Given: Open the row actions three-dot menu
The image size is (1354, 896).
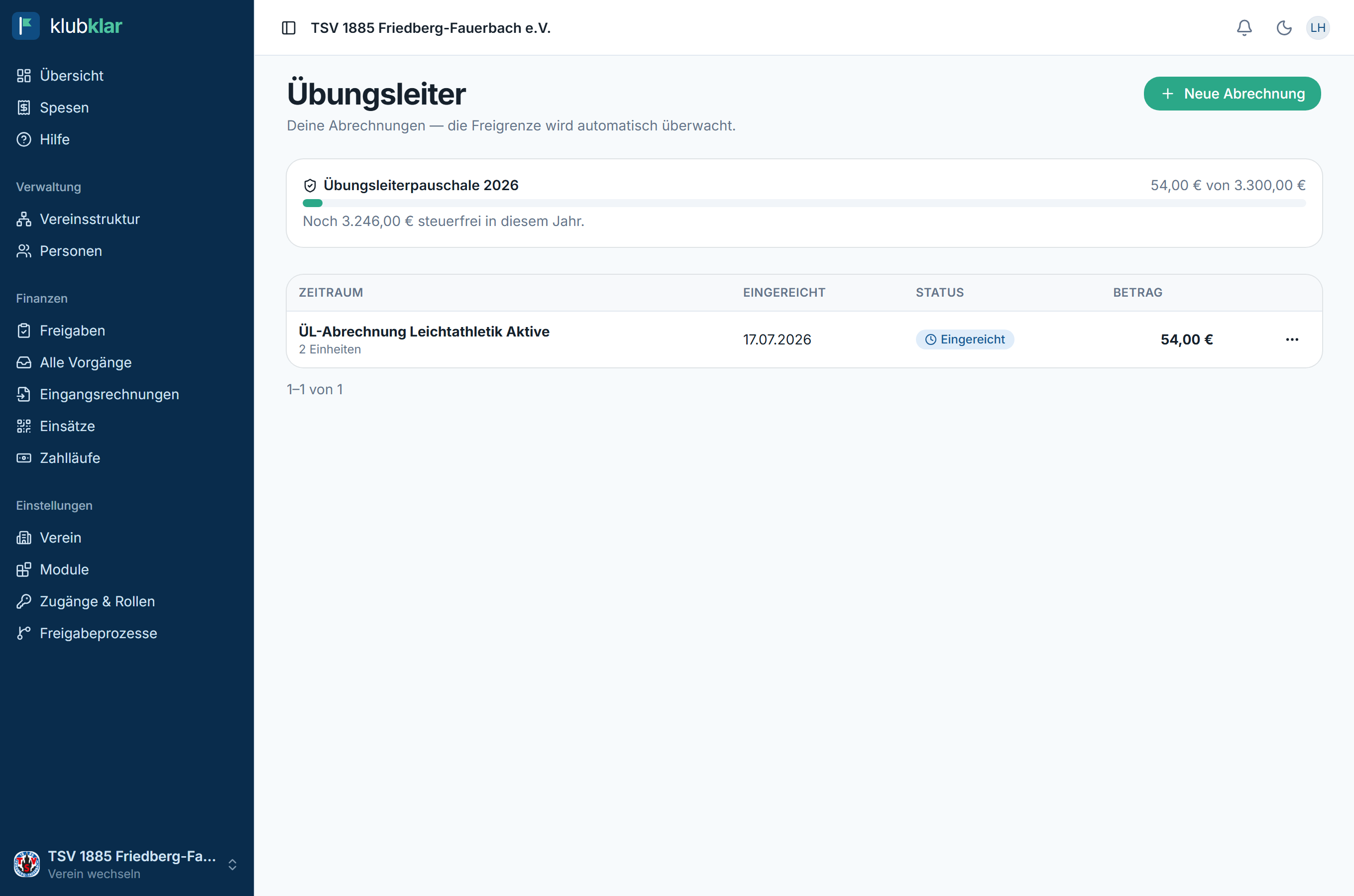Looking at the screenshot, I should coord(1292,339).
